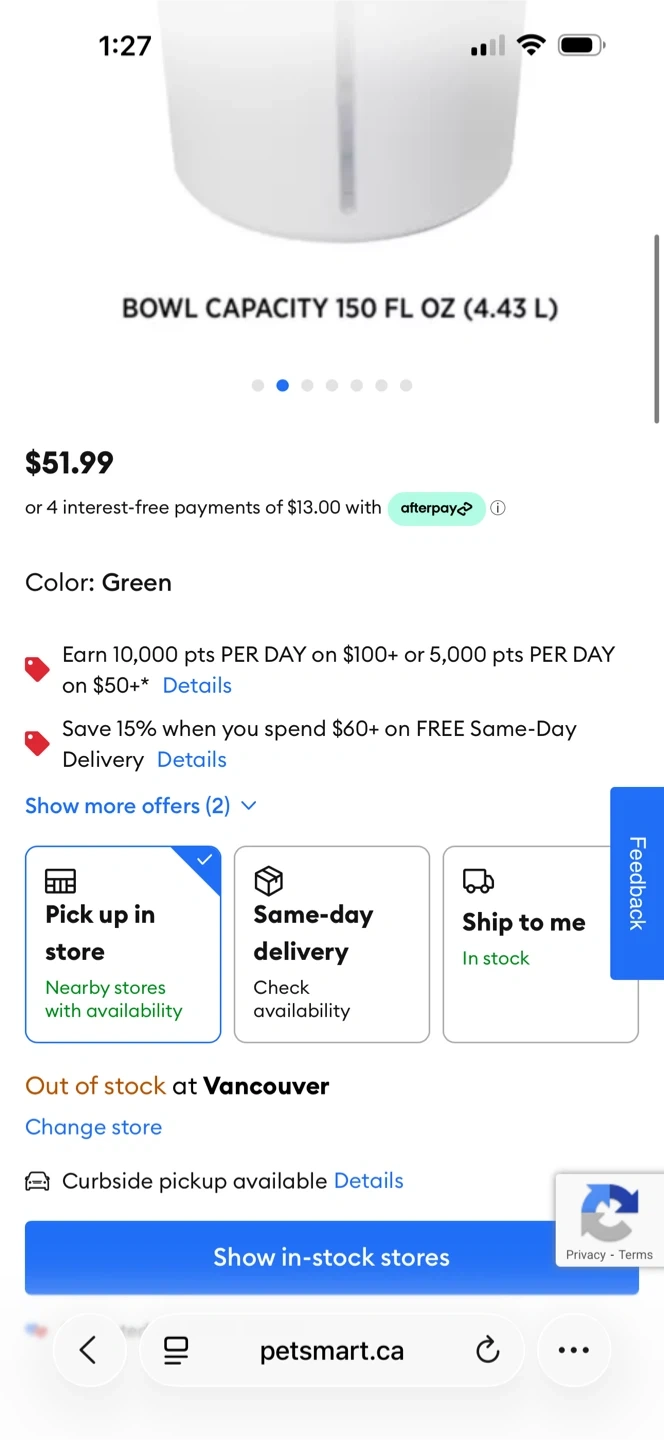Image resolution: width=664 pixels, height=1440 pixels.
Task: Open the browser more options menu
Action: click(x=573, y=1350)
